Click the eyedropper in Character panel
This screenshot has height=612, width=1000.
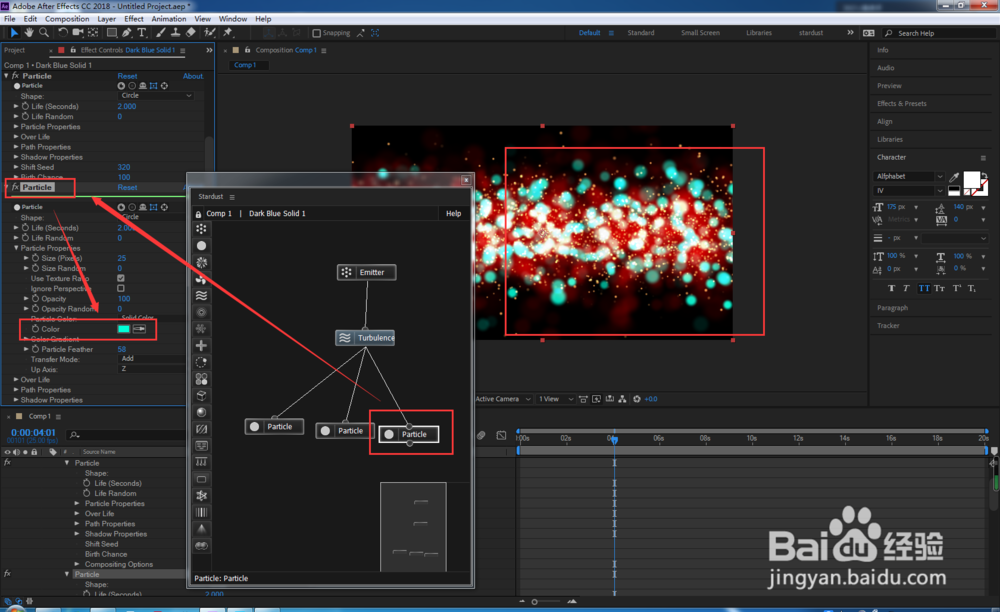tap(954, 177)
